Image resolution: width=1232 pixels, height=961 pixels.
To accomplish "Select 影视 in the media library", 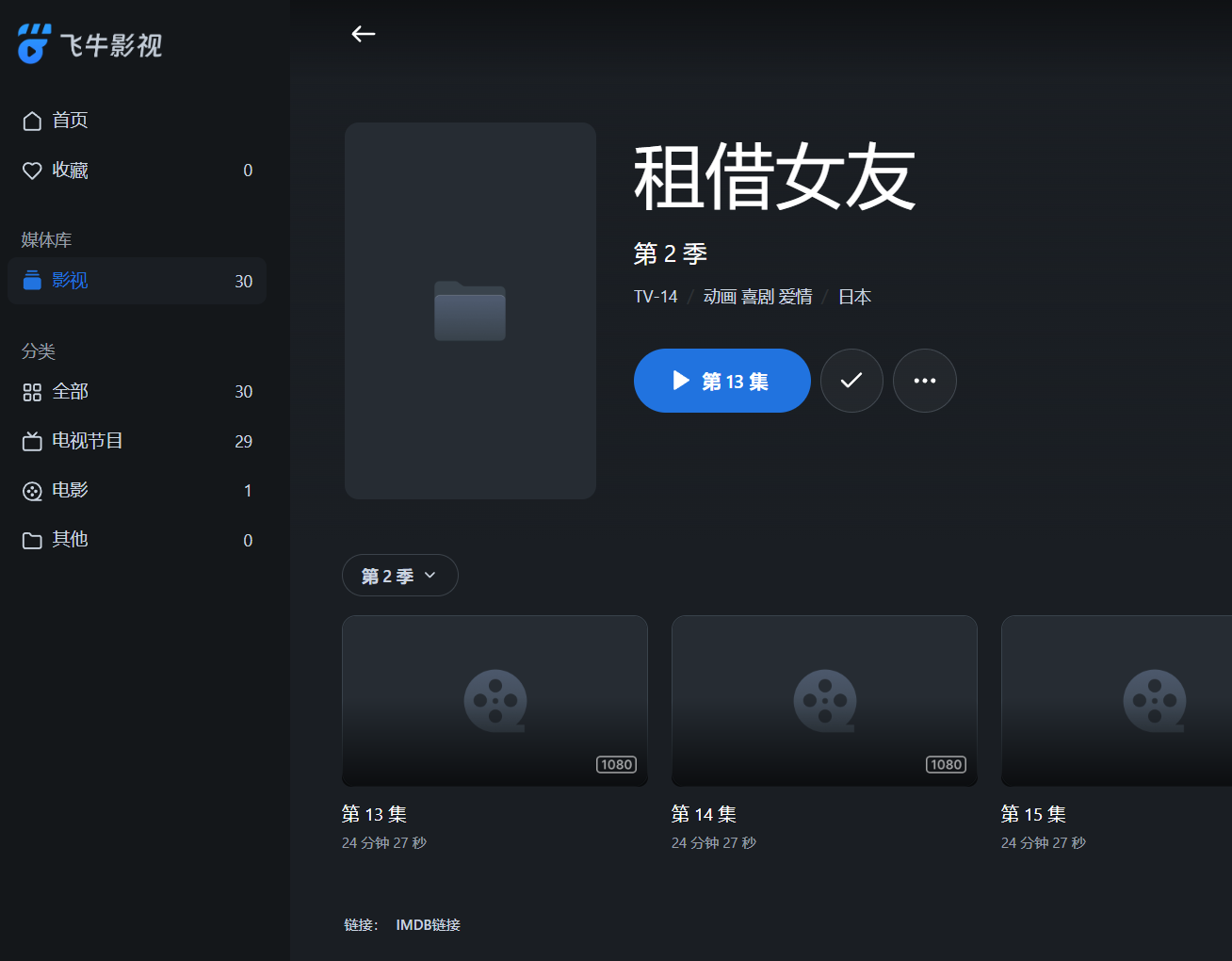I will coord(137,281).
